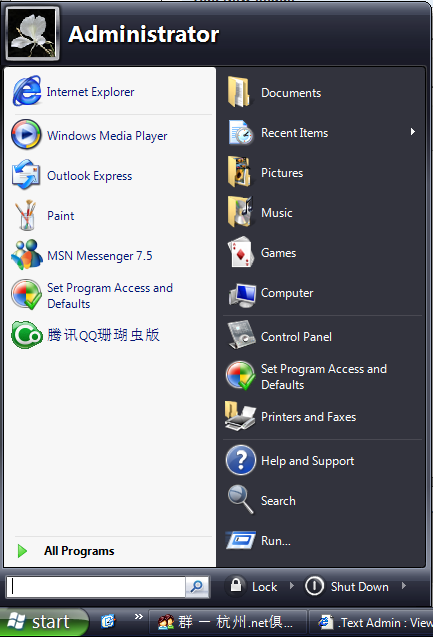The height and width of the screenshot is (637, 433).
Task: Focus the Start menu search input box
Action: (96, 587)
